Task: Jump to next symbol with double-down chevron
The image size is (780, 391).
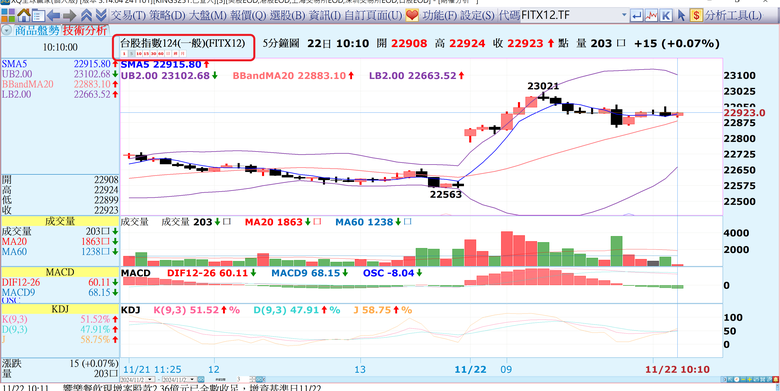Action: [x=100, y=15]
